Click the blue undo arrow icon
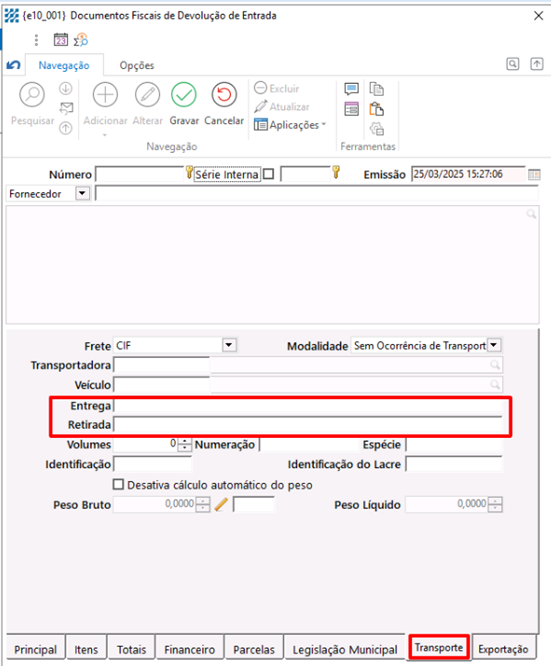 (14, 65)
